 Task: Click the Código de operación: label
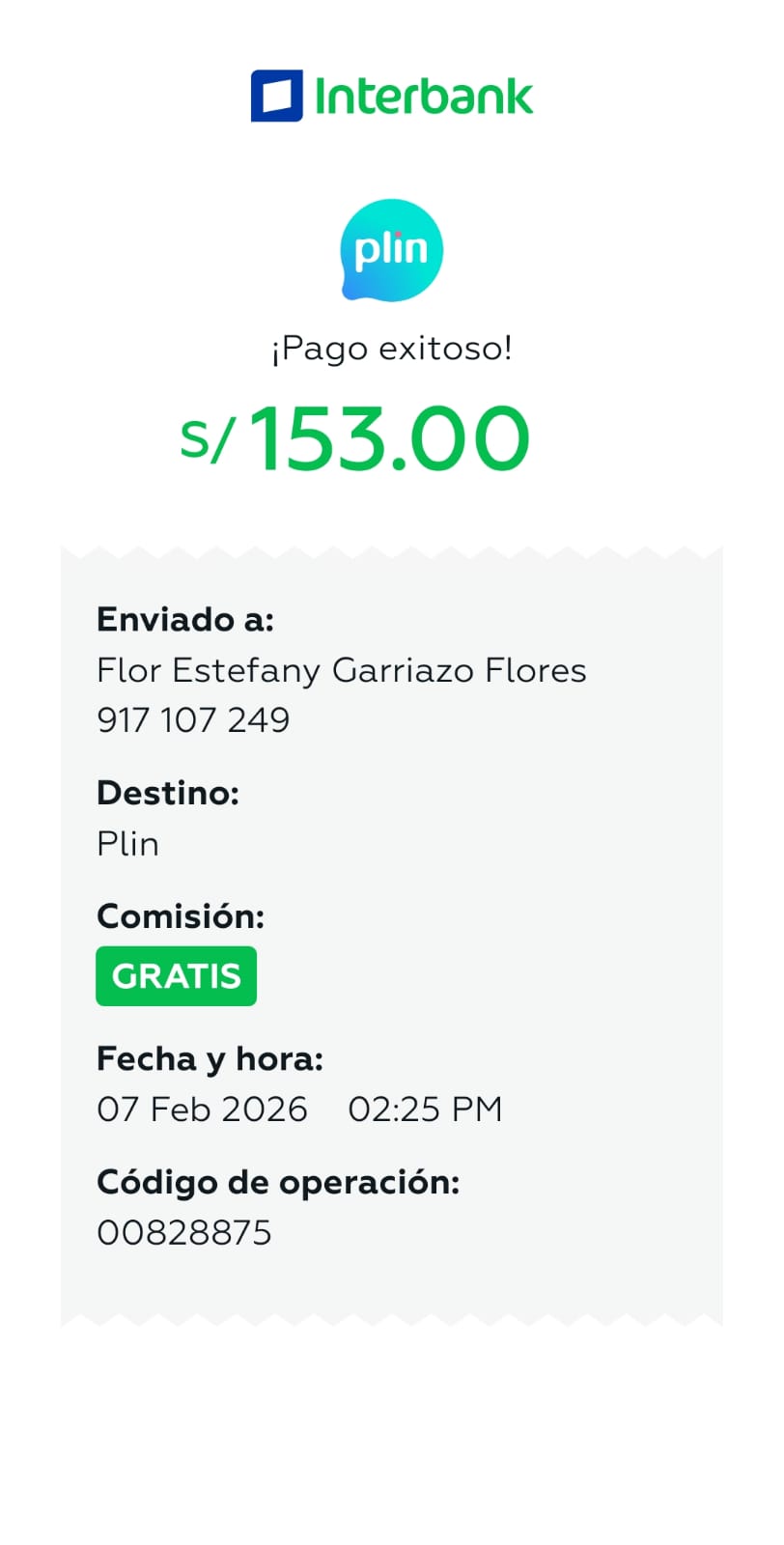(x=278, y=1182)
